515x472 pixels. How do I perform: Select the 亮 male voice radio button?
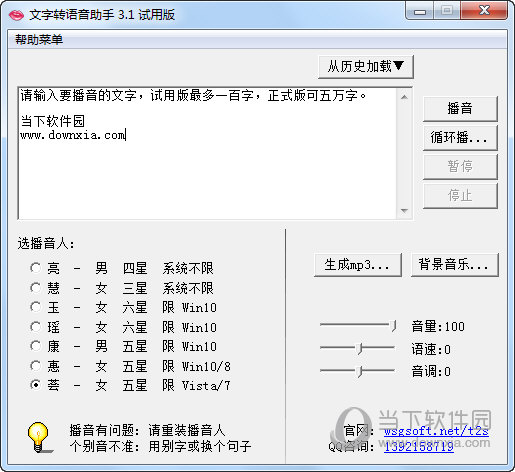click(x=35, y=268)
